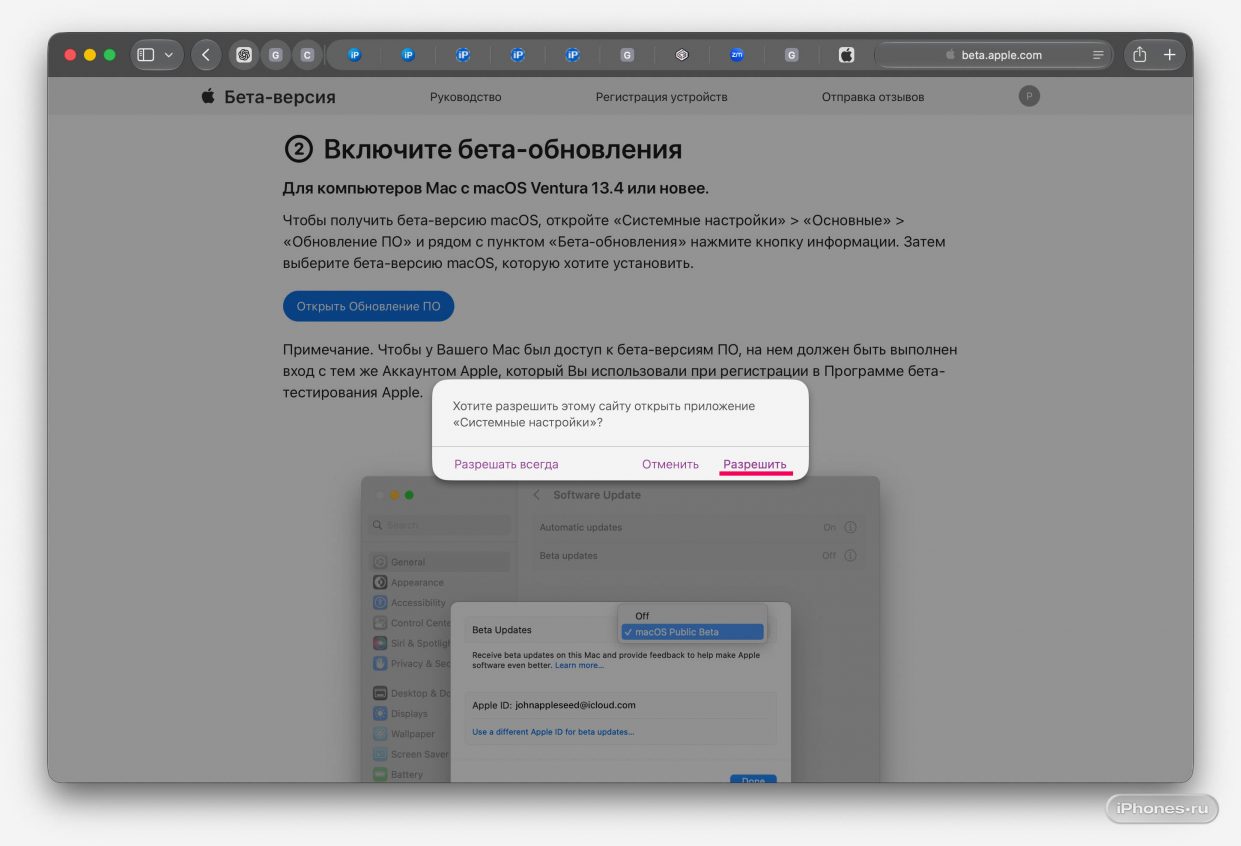Viewport: 1241px width, 846px height.
Task: Click the beta.apple.com address field
Action: click(x=993, y=55)
